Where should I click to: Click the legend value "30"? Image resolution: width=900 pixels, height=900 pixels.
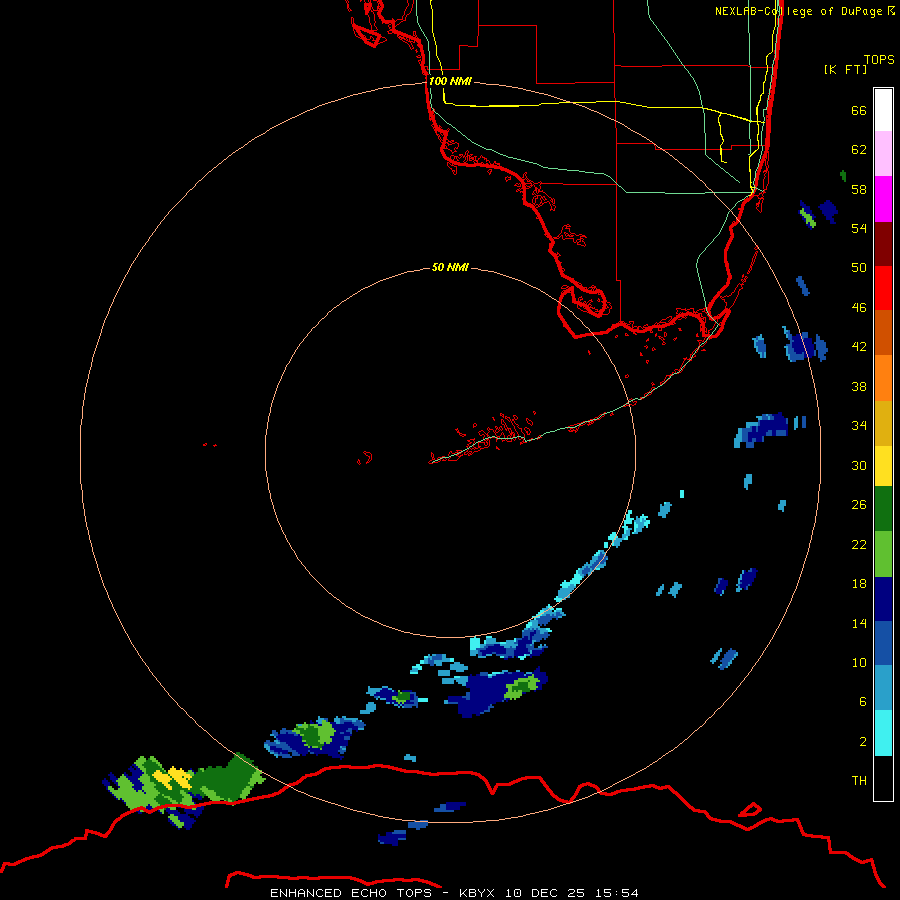pos(859,465)
